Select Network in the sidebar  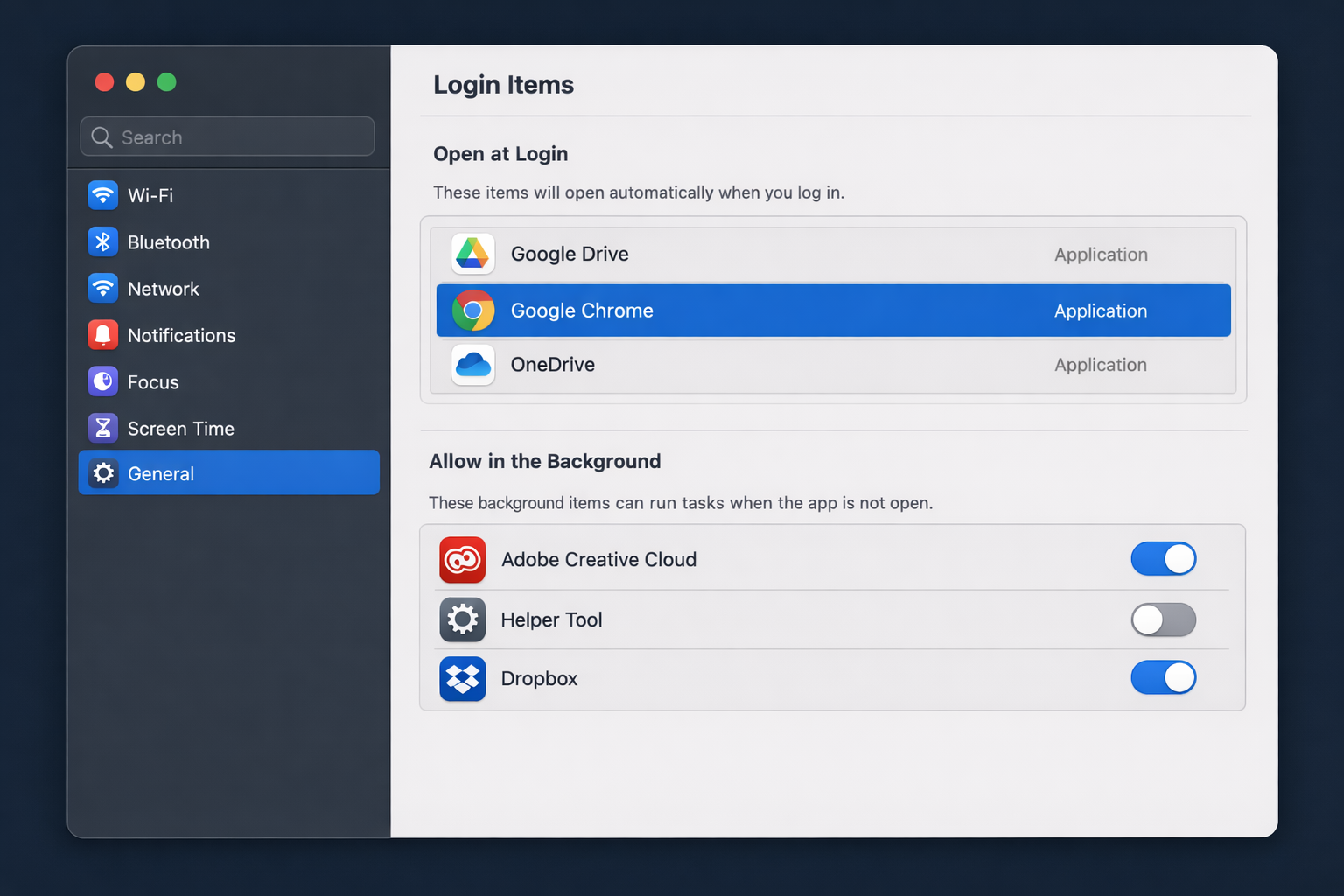click(228, 288)
